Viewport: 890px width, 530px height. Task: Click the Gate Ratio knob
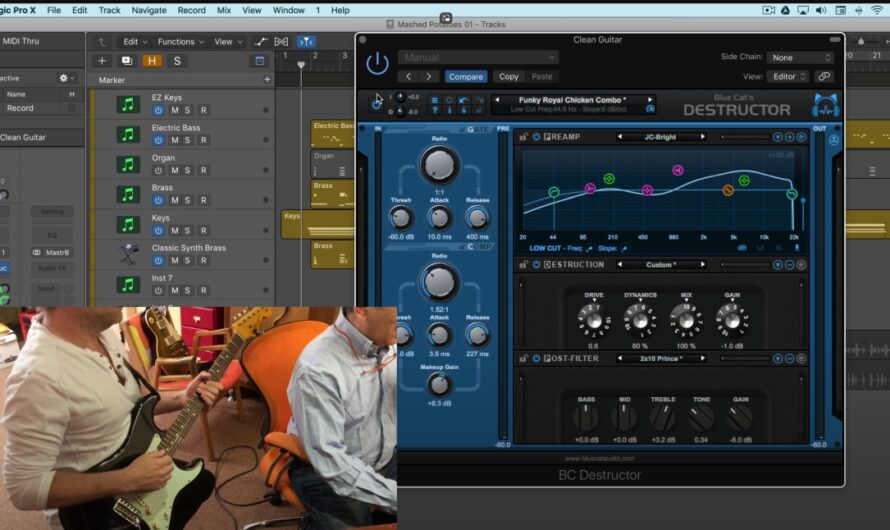click(439, 165)
